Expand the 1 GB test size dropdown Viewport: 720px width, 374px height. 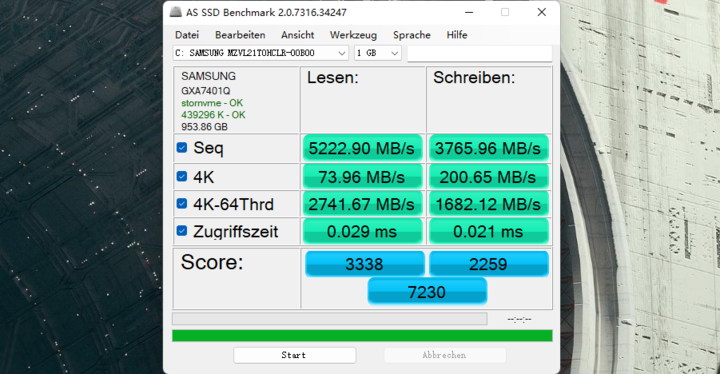click(377, 53)
